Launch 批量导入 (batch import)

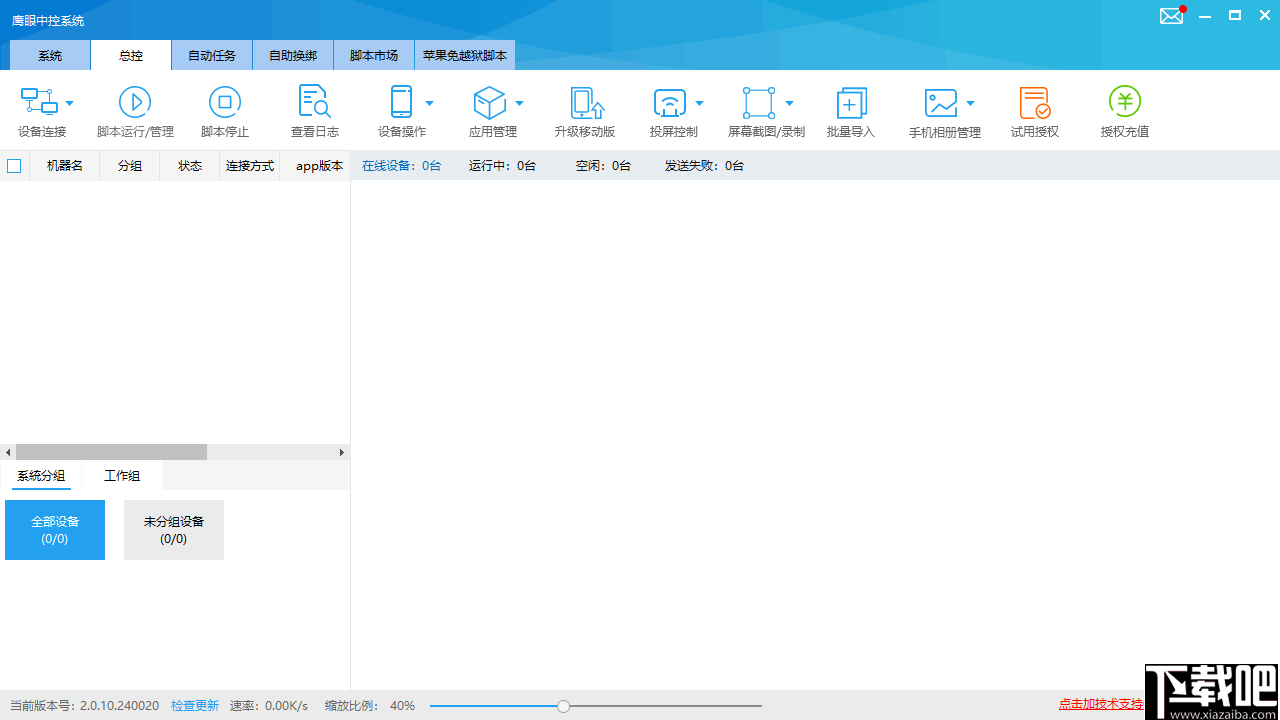pos(850,110)
